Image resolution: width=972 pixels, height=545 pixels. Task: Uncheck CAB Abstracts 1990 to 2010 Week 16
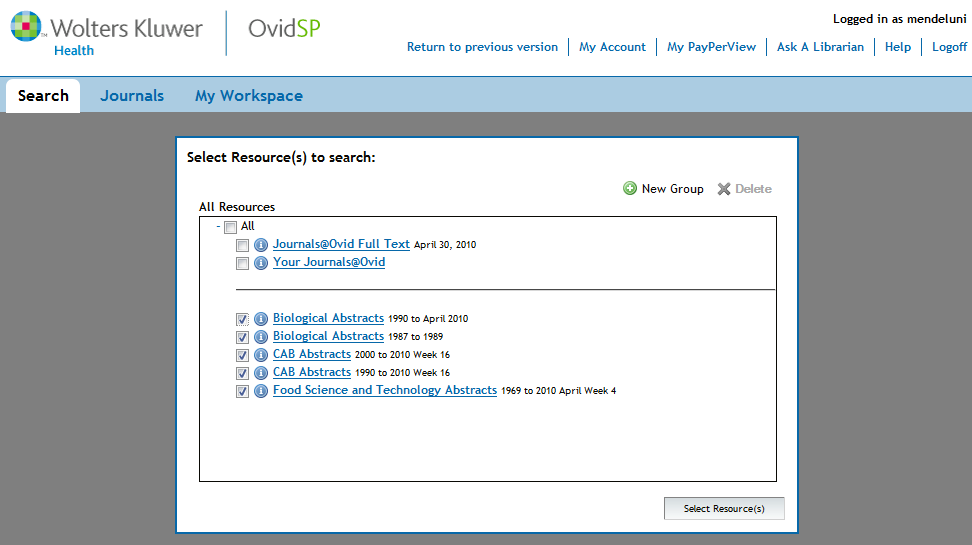pyautogui.click(x=242, y=373)
